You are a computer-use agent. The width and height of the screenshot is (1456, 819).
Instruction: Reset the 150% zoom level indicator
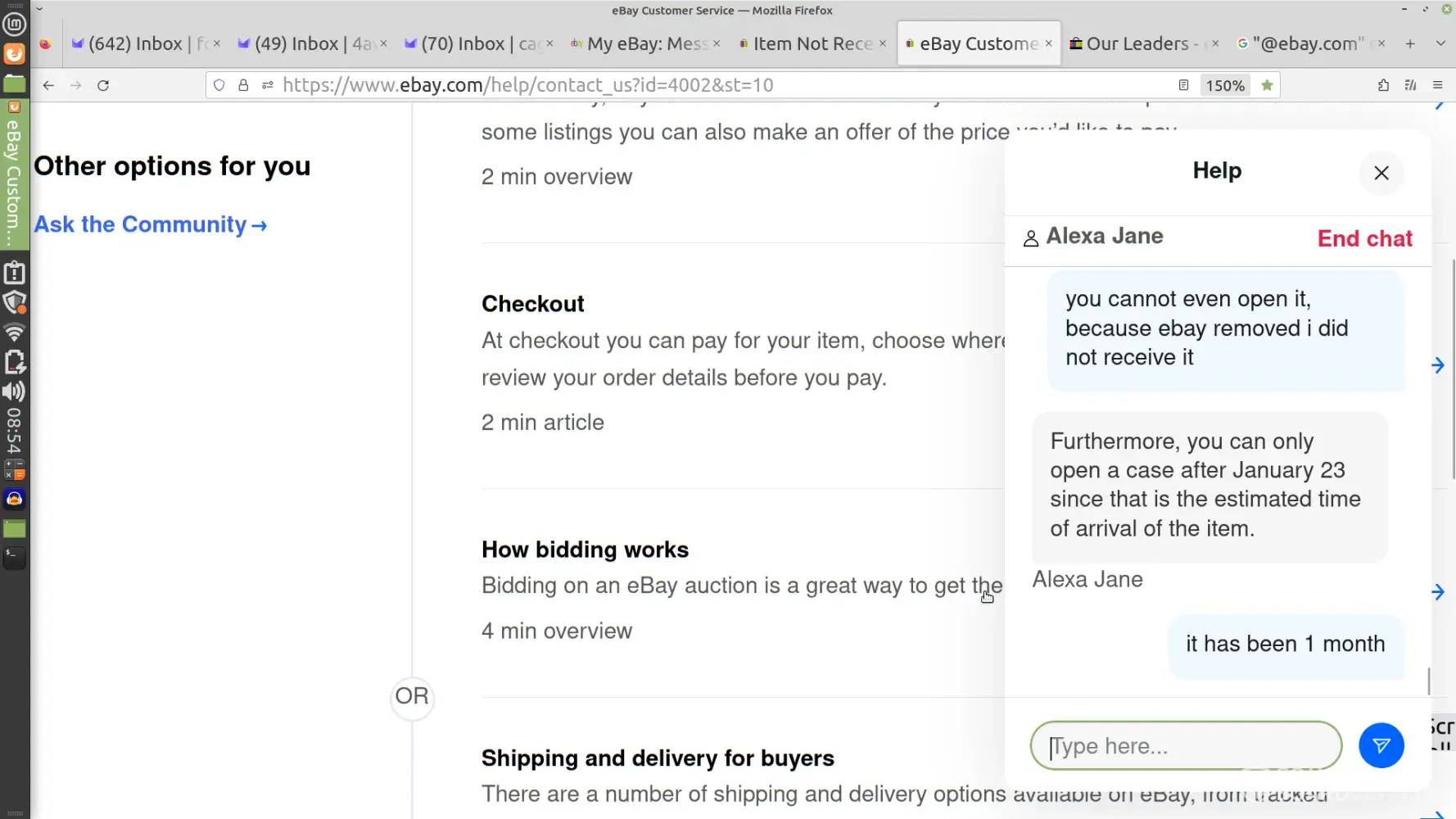point(1224,85)
